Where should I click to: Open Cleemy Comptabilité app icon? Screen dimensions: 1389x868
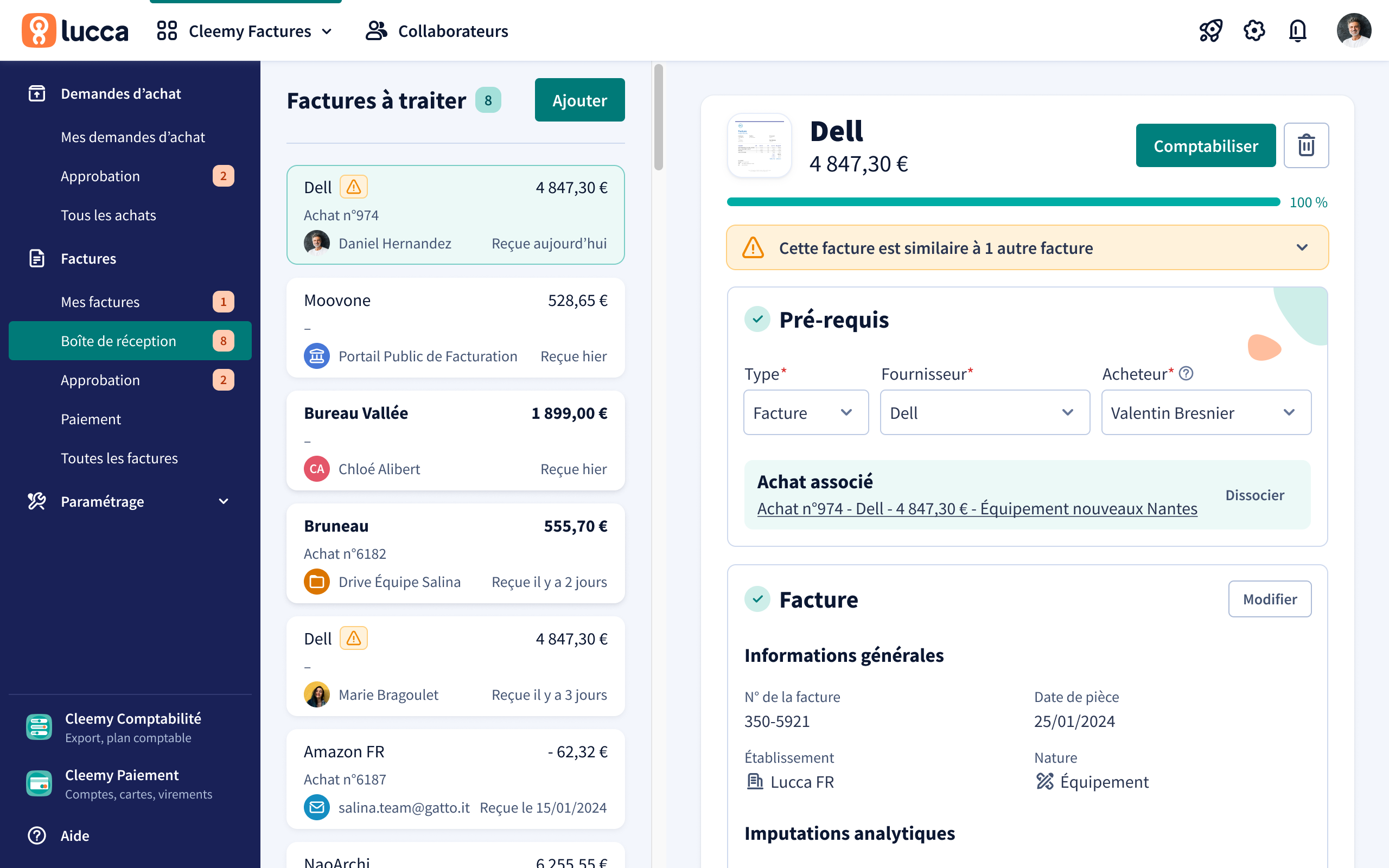click(39, 727)
